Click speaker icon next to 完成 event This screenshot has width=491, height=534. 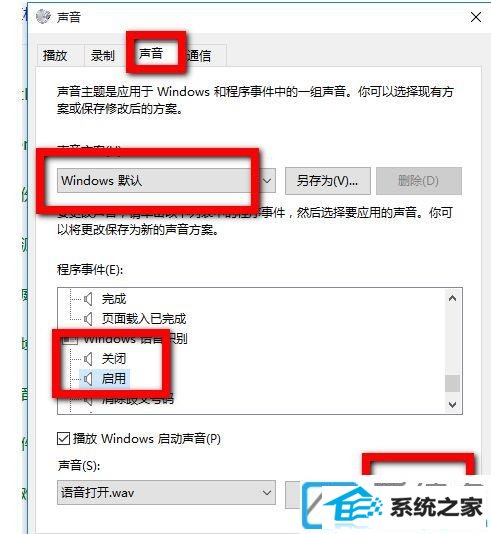(88, 299)
